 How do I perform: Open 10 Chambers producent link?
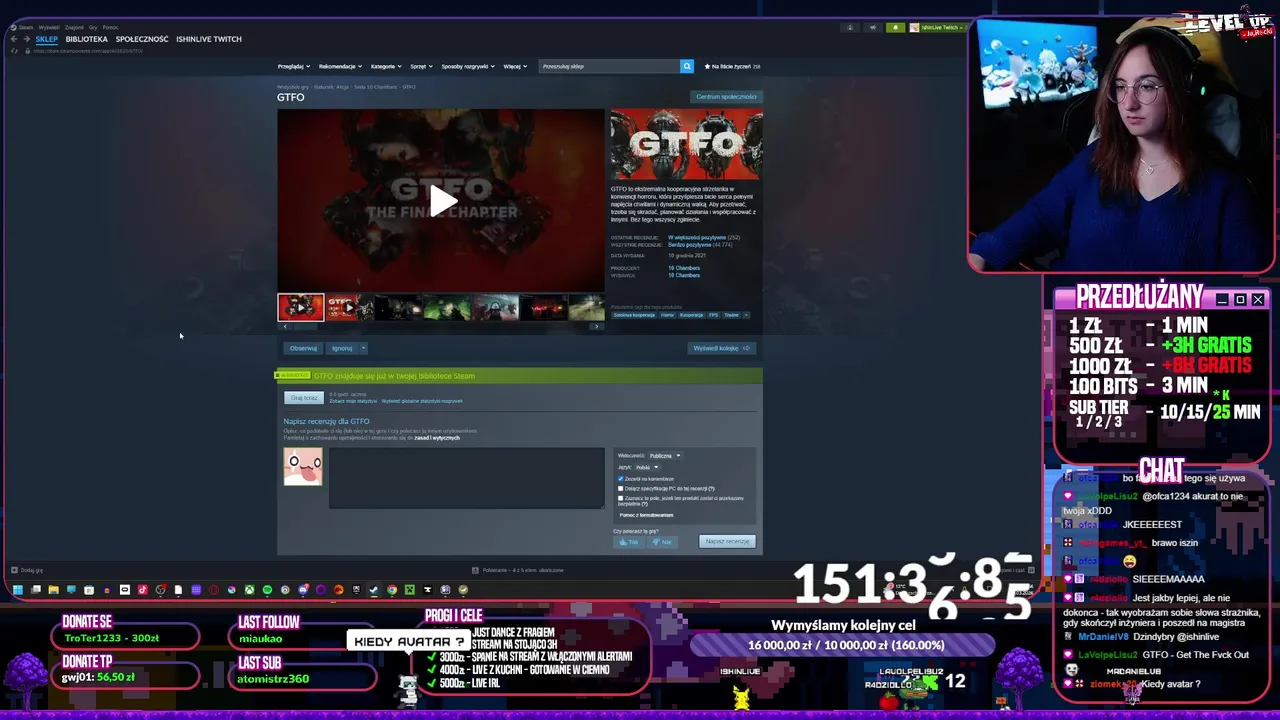[684, 268]
